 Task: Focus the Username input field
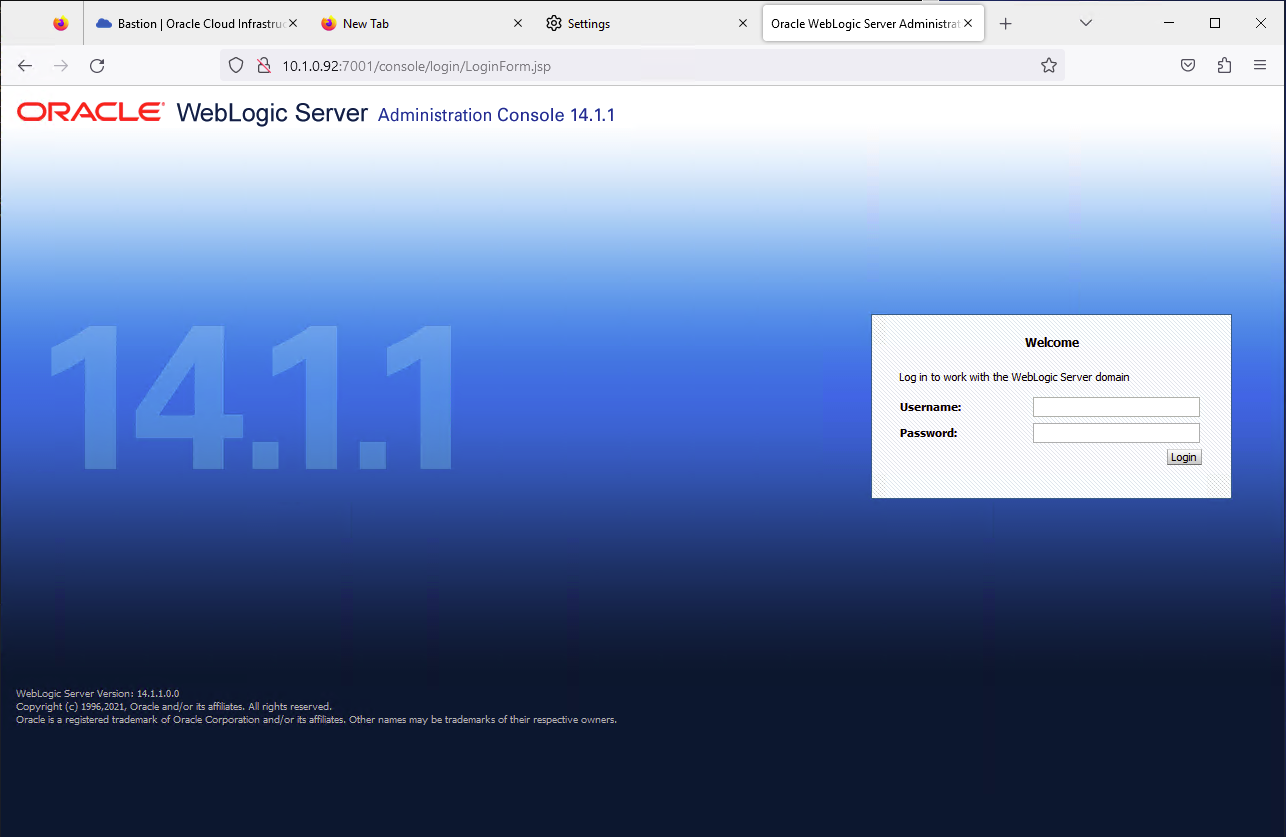point(1116,407)
